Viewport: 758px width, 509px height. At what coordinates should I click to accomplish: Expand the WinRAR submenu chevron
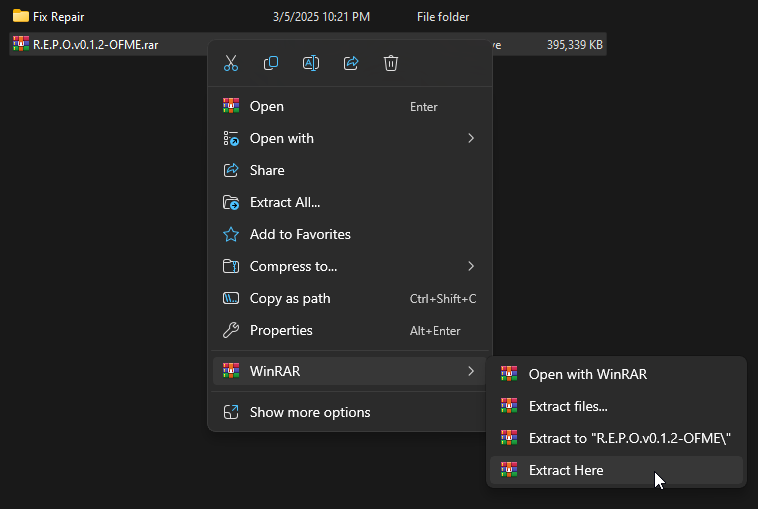tap(471, 371)
